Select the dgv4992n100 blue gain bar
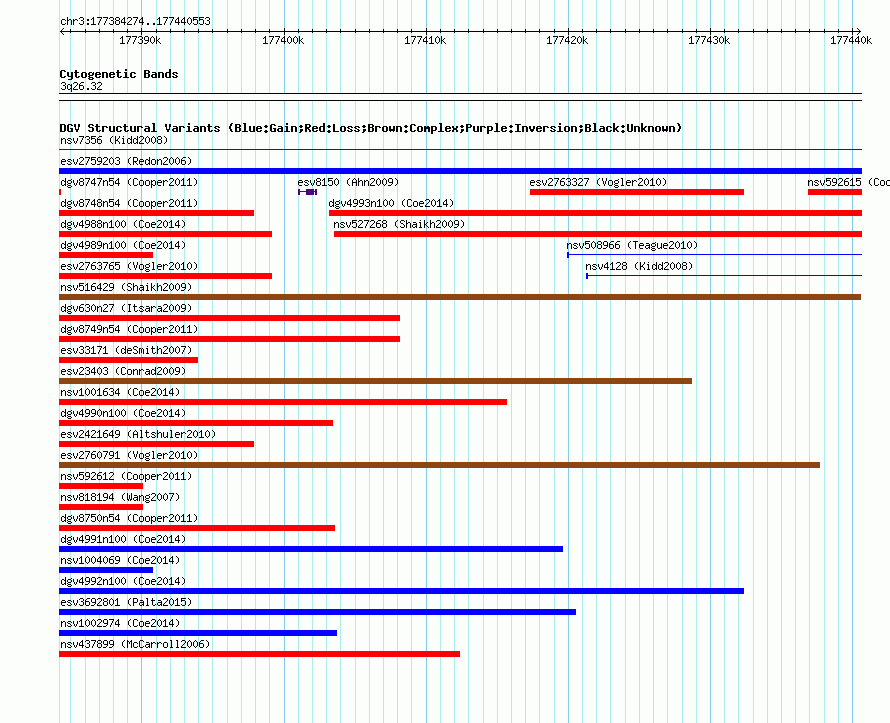This screenshot has height=723, width=890. click(x=401, y=591)
